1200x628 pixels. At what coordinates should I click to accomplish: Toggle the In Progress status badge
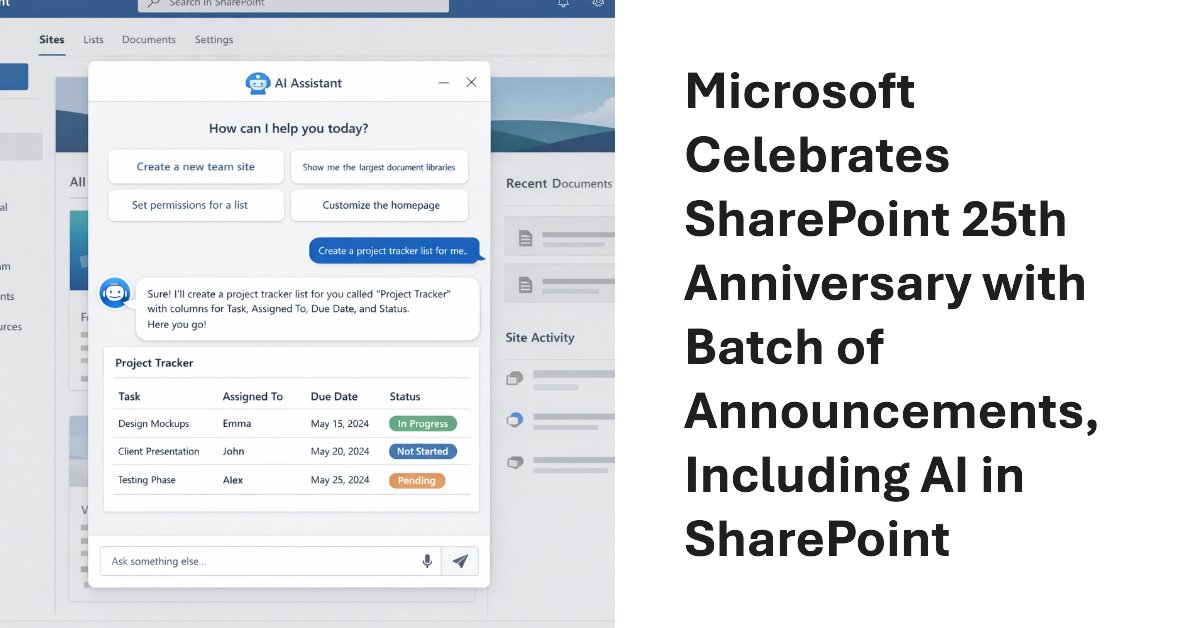pyautogui.click(x=423, y=423)
